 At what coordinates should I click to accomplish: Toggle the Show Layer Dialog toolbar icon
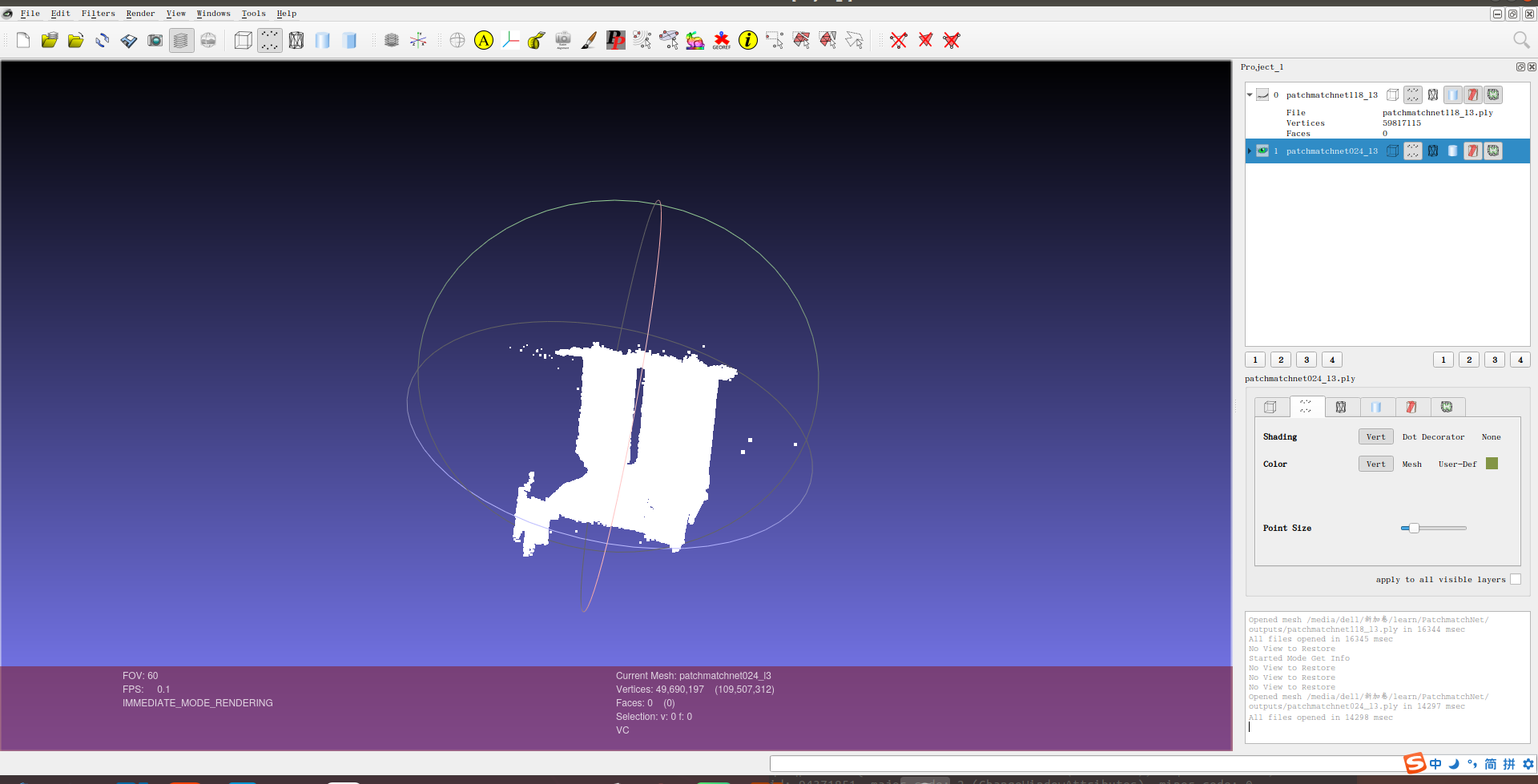182,40
